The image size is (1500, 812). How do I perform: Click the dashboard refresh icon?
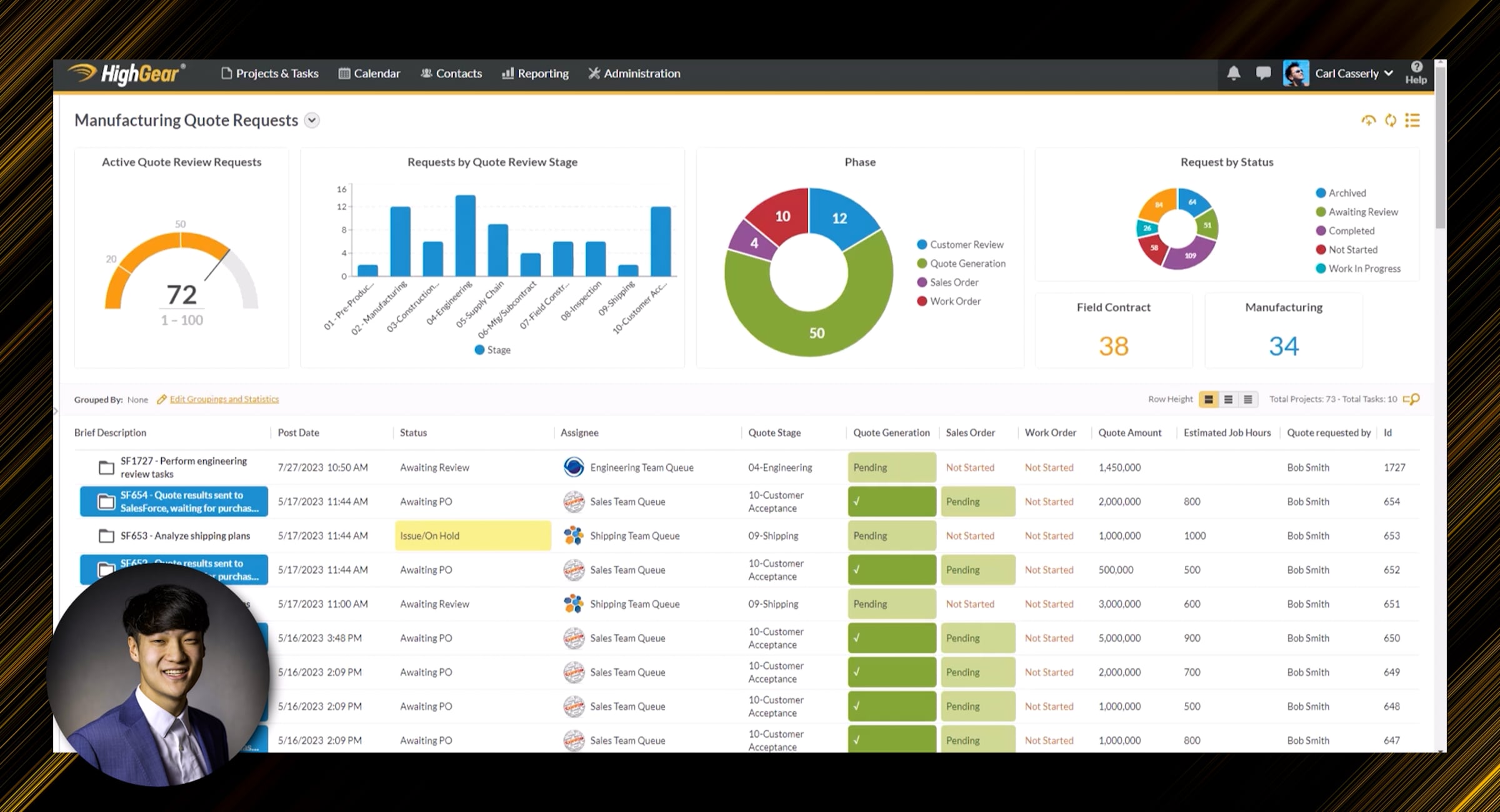point(1390,121)
